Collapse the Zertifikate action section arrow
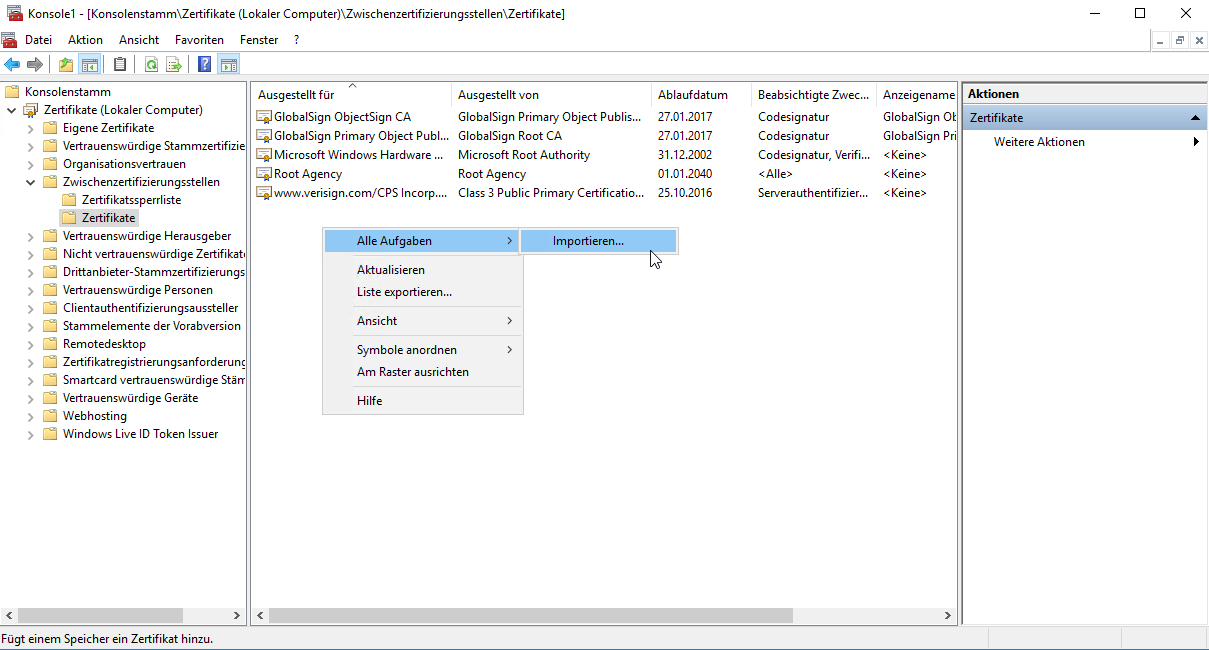Image resolution: width=1209 pixels, height=650 pixels. pyautogui.click(x=1194, y=118)
